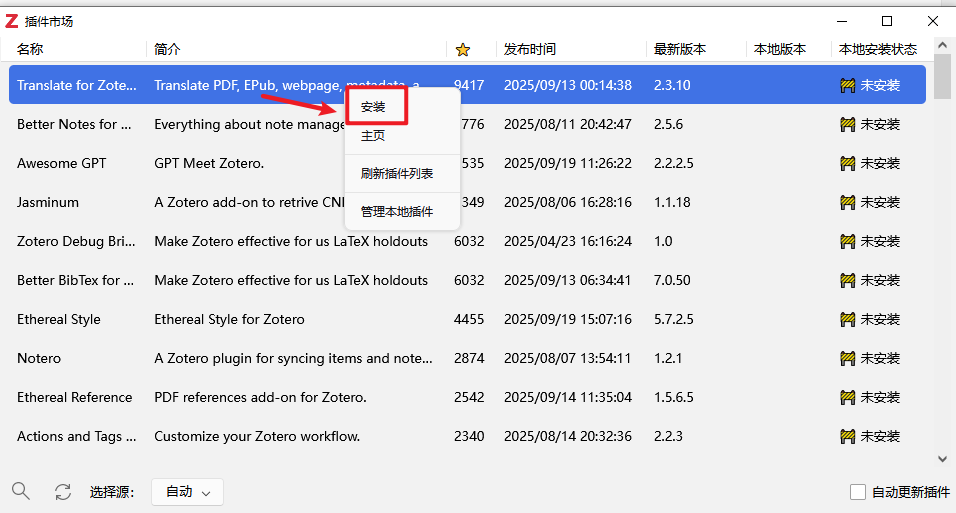Click not-installed status icon for Jasminum
Screen dimensions: 956x513
click(x=848, y=202)
